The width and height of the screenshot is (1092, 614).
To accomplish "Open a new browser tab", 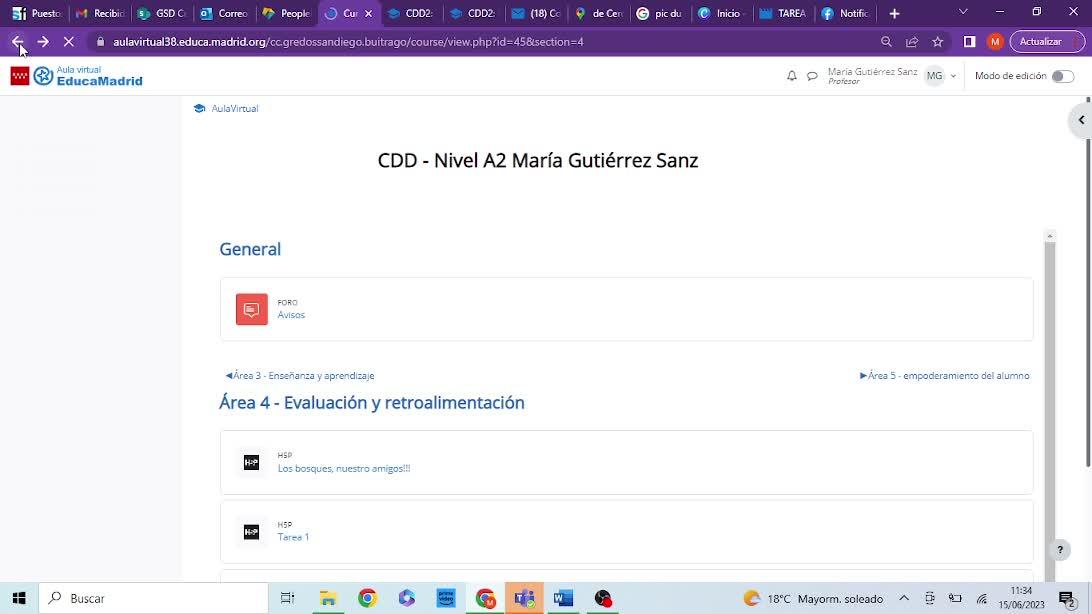I will (894, 13).
